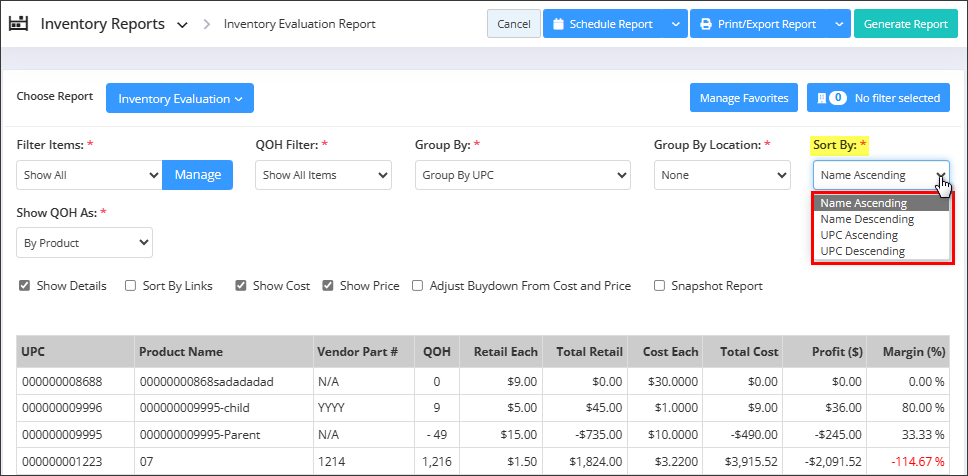Click the calendar icon on Schedule Report
Image resolution: width=968 pixels, height=476 pixels.
[559, 24]
